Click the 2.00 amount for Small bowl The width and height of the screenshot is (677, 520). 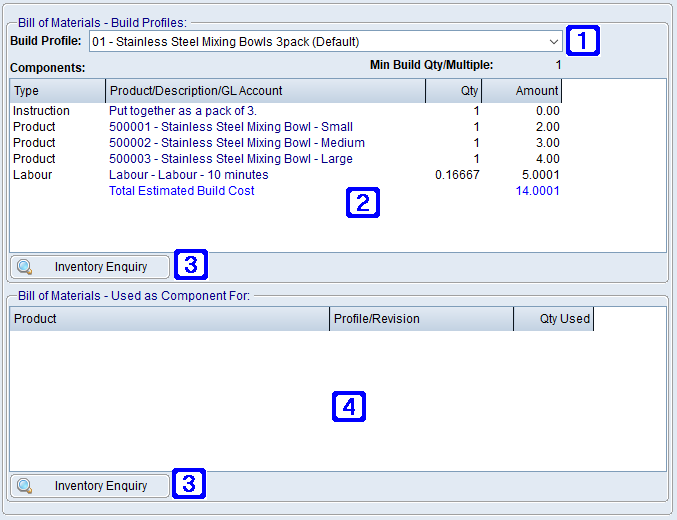pyautogui.click(x=548, y=127)
